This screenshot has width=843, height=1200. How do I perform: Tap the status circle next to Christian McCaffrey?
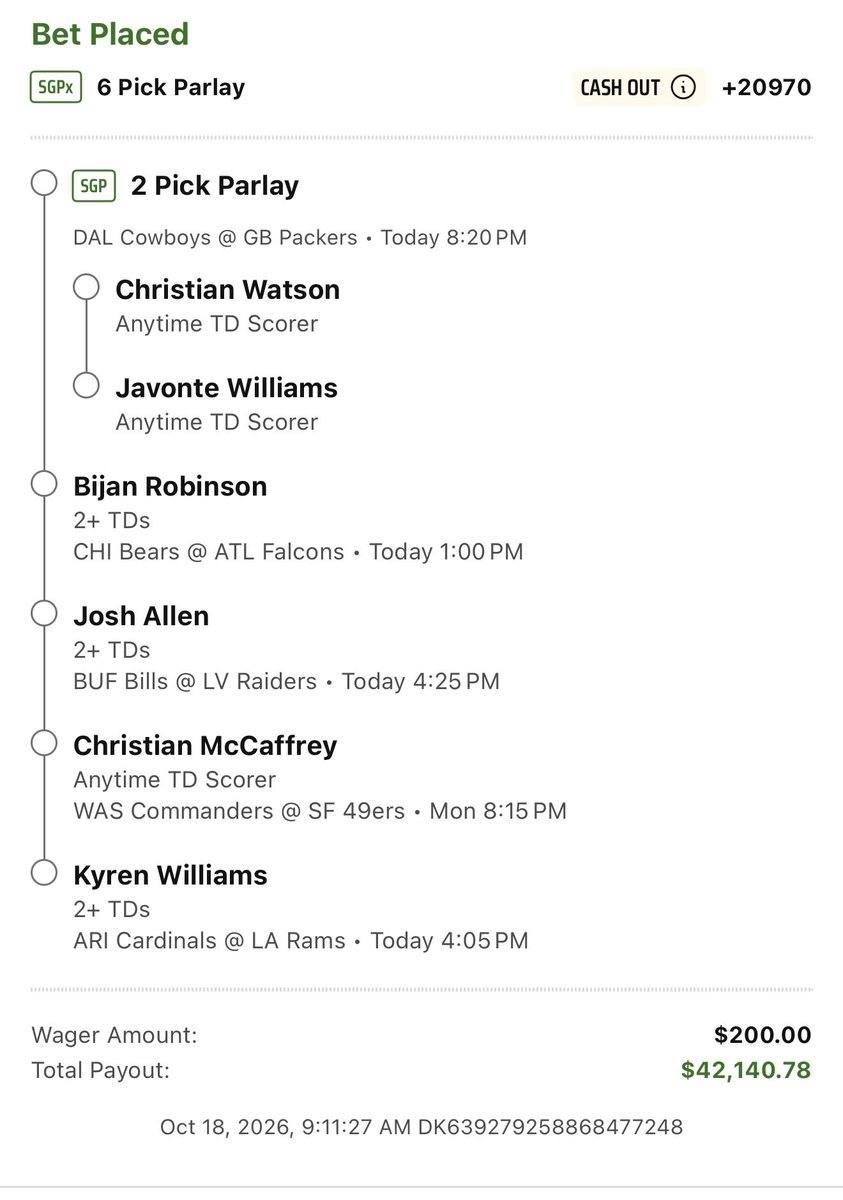tap(44, 744)
